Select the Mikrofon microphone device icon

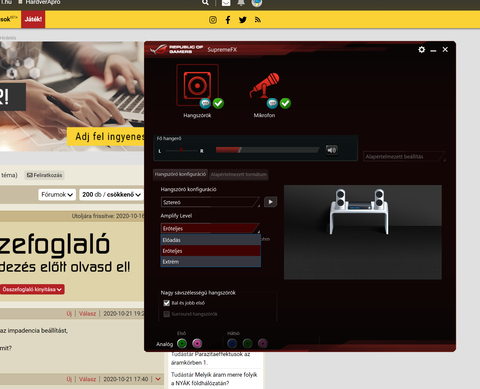[x=265, y=85]
